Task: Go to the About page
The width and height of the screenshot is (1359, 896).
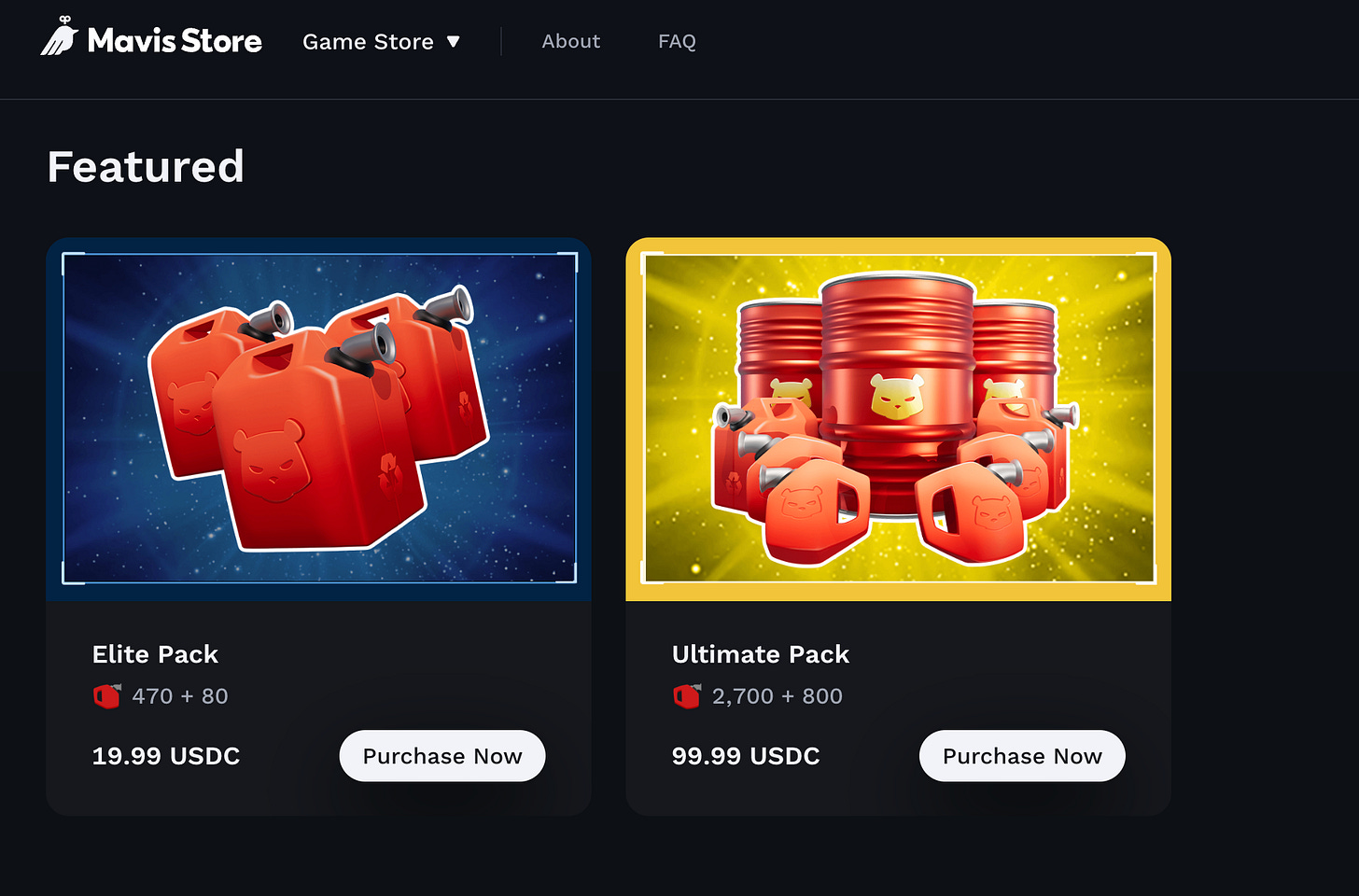Action: [x=571, y=41]
